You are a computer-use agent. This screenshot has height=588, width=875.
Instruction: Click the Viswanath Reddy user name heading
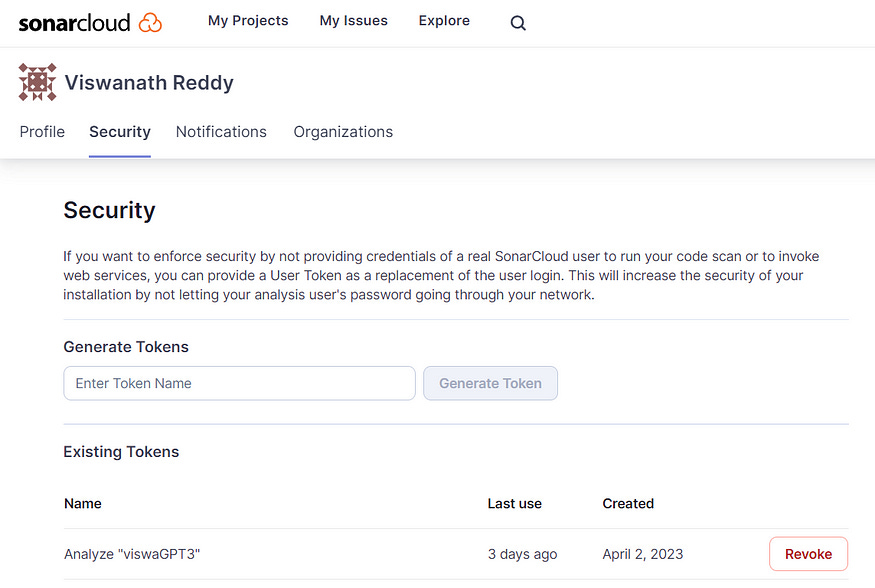pos(149,83)
